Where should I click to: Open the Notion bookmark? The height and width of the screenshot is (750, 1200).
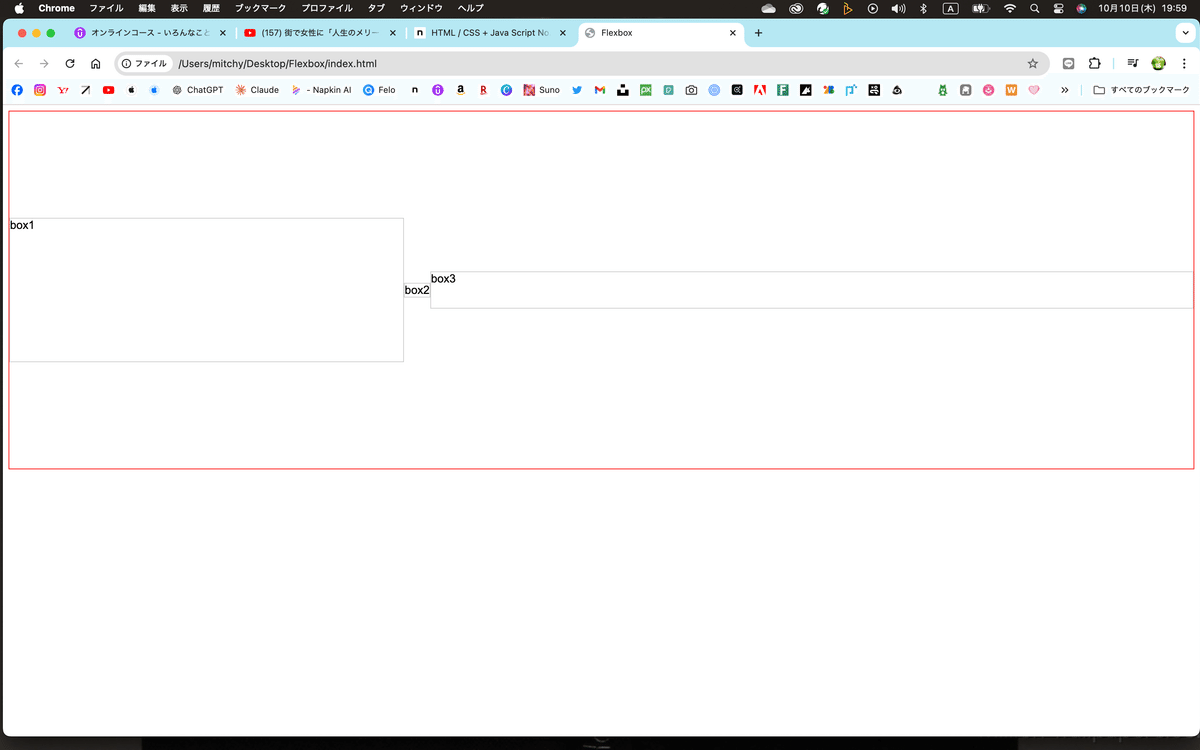tap(415, 89)
